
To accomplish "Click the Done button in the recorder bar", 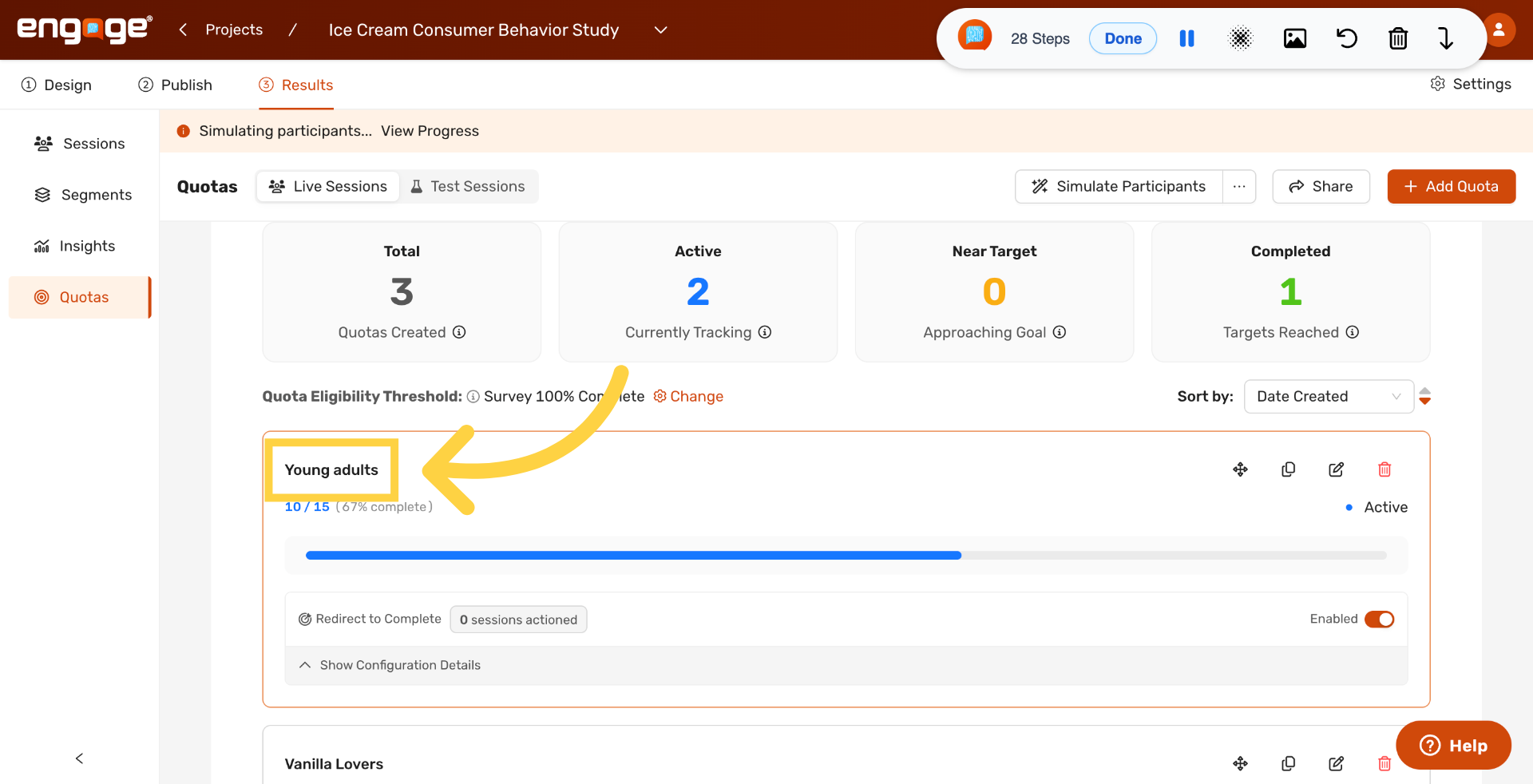I will (x=1123, y=38).
